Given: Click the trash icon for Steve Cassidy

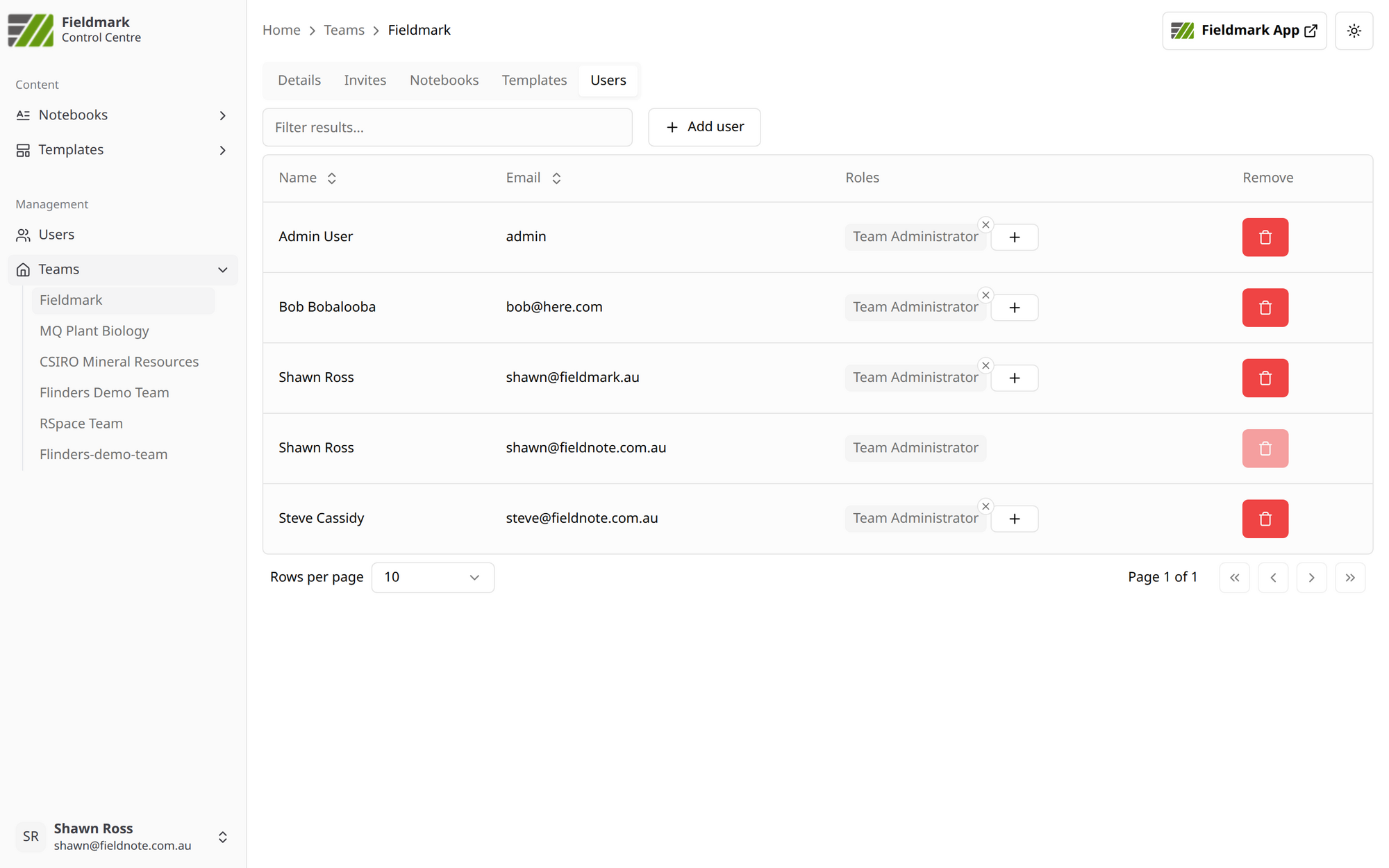Looking at the screenshot, I should [1265, 519].
